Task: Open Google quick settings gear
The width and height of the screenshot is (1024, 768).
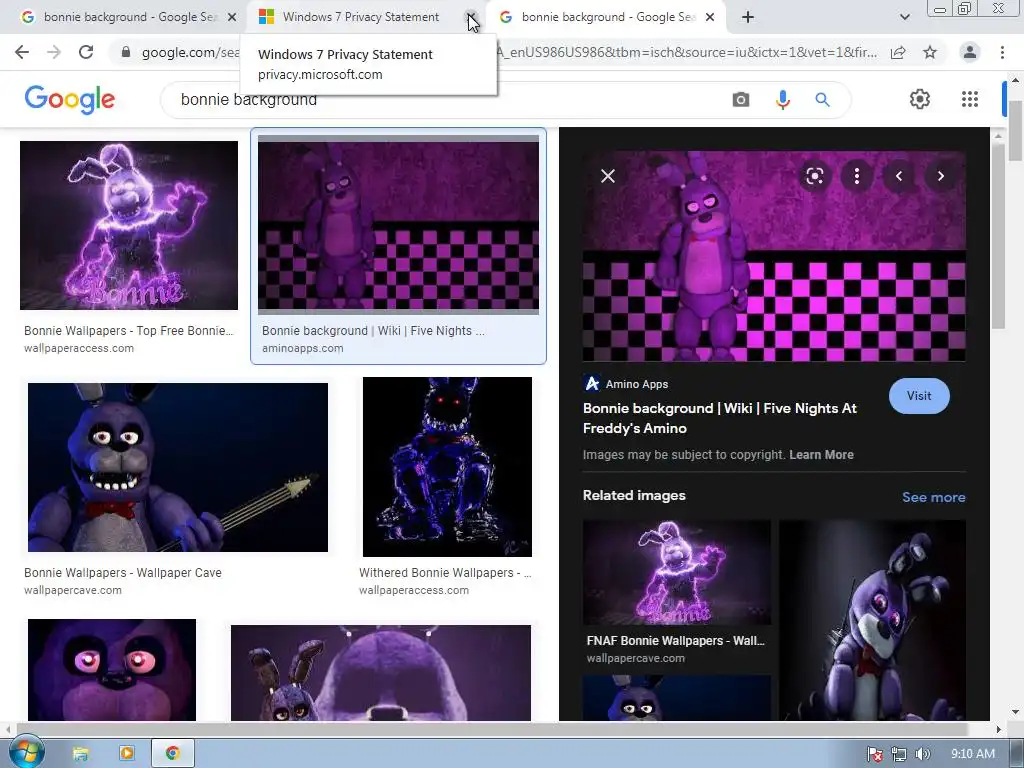Action: tap(920, 99)
